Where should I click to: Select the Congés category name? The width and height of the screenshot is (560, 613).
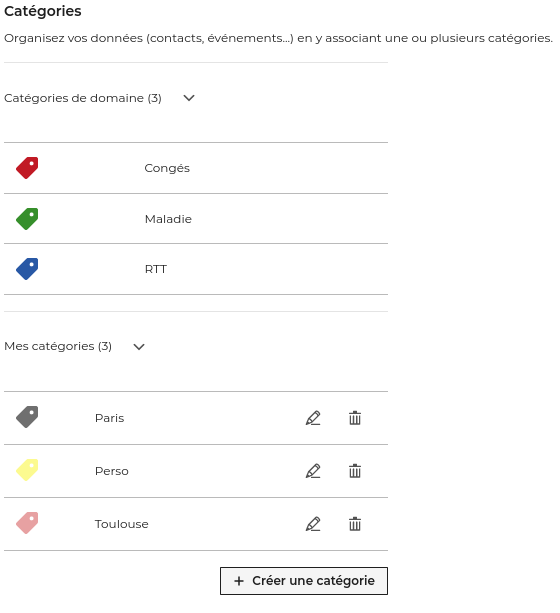point(167,168)
